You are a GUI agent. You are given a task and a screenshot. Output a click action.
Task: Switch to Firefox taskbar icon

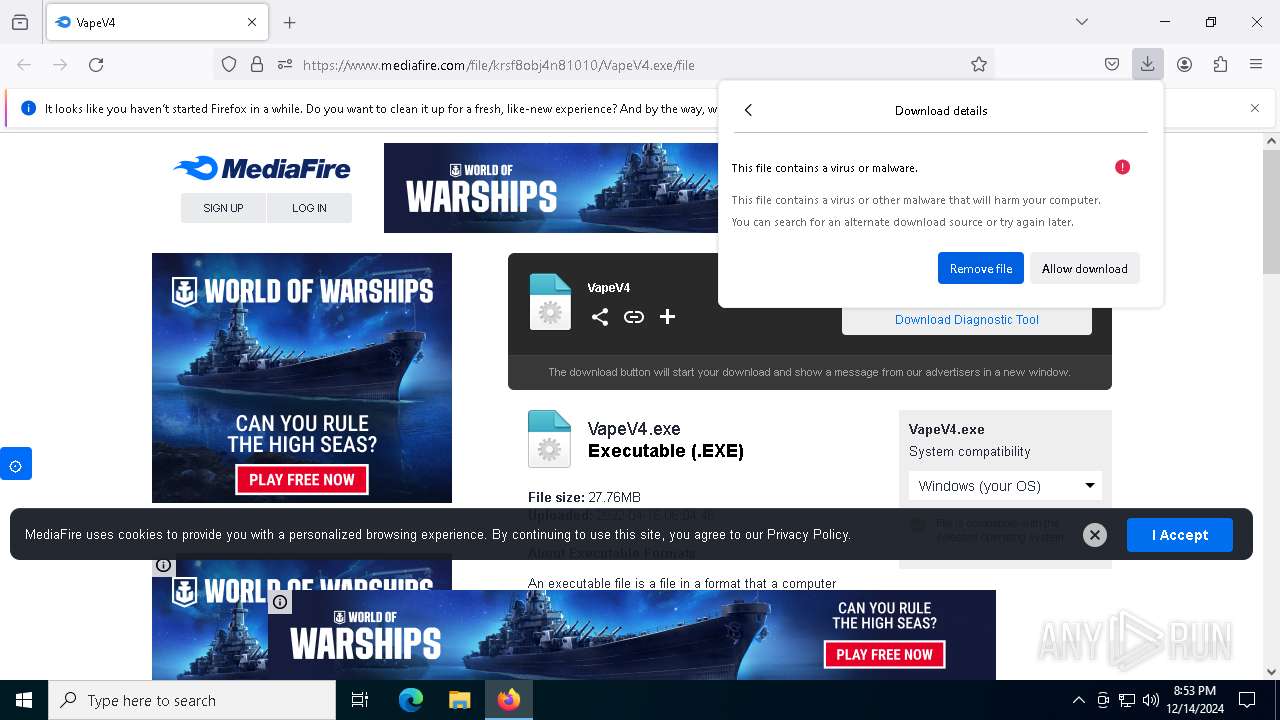(x=509, y=700)
